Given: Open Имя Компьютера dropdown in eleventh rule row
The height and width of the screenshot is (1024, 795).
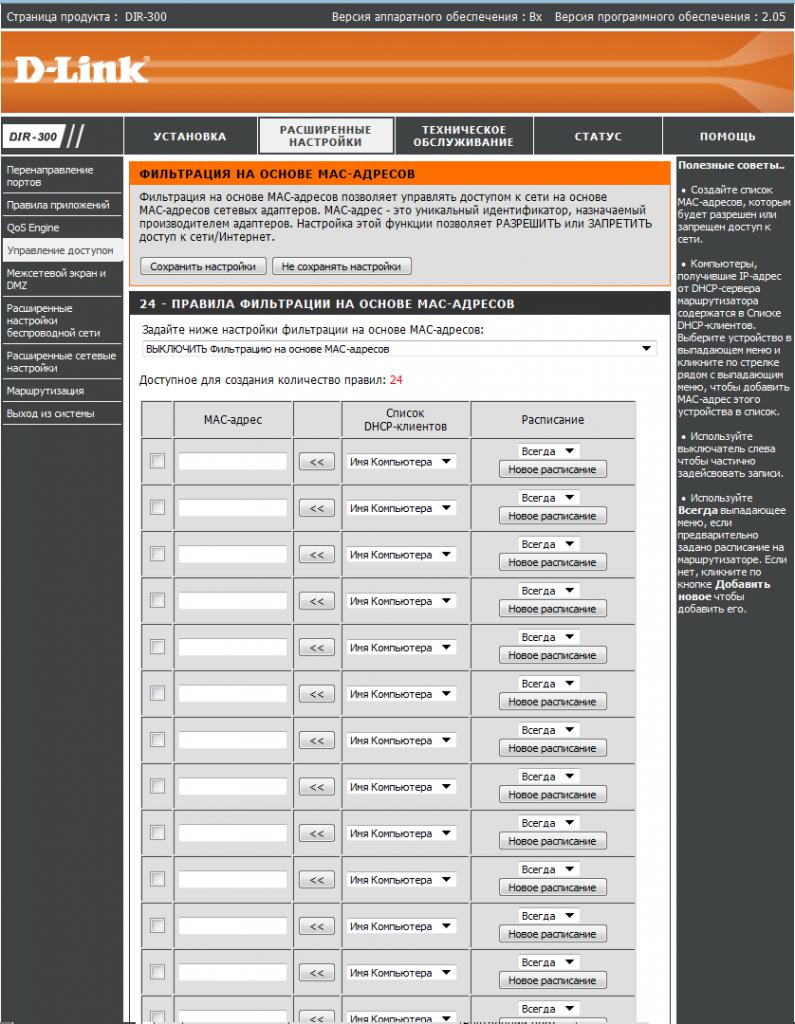Looking at the screenshot, I should coord(400,926).
